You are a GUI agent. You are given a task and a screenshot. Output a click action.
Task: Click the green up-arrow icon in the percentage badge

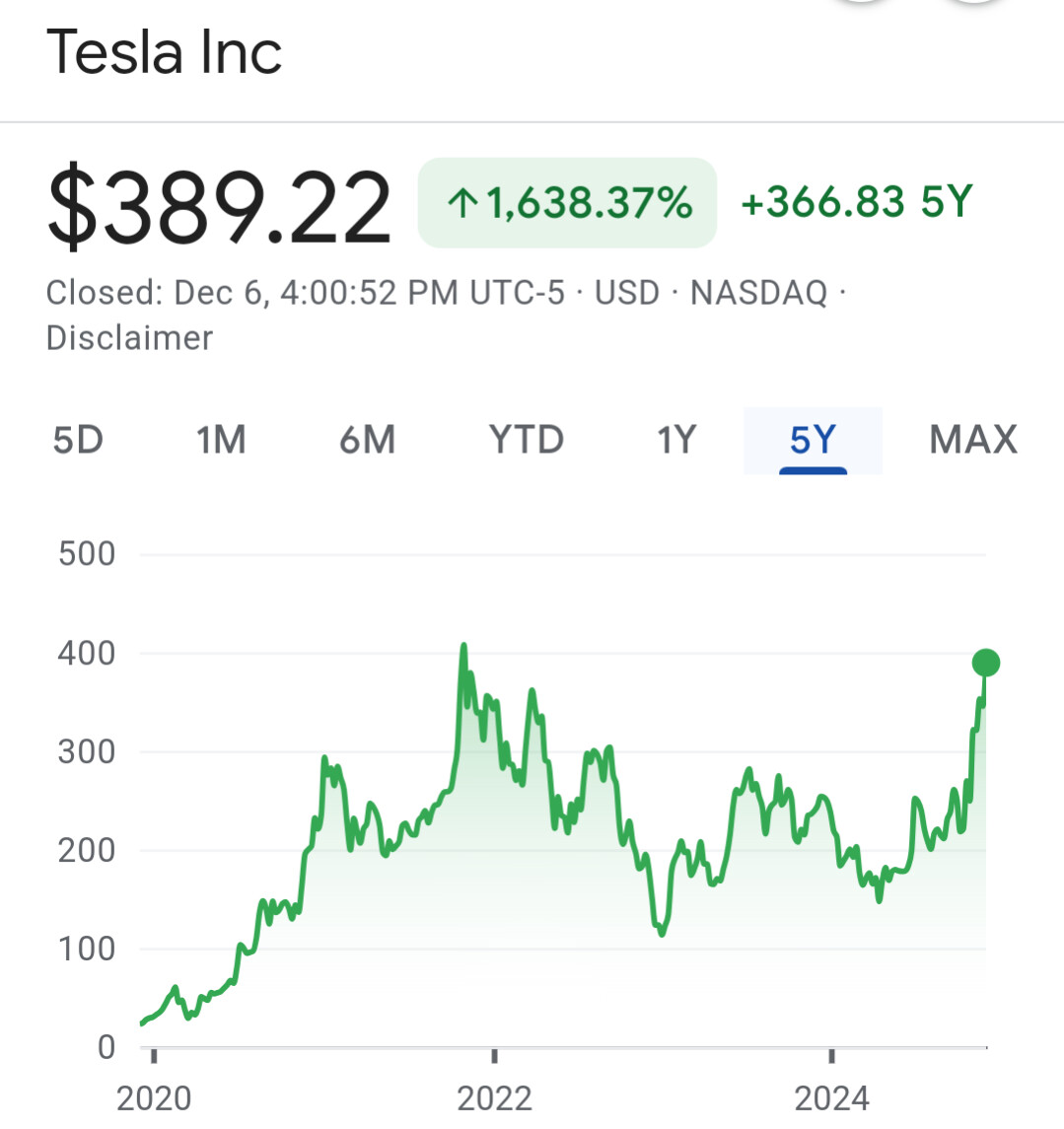[462, 204]
